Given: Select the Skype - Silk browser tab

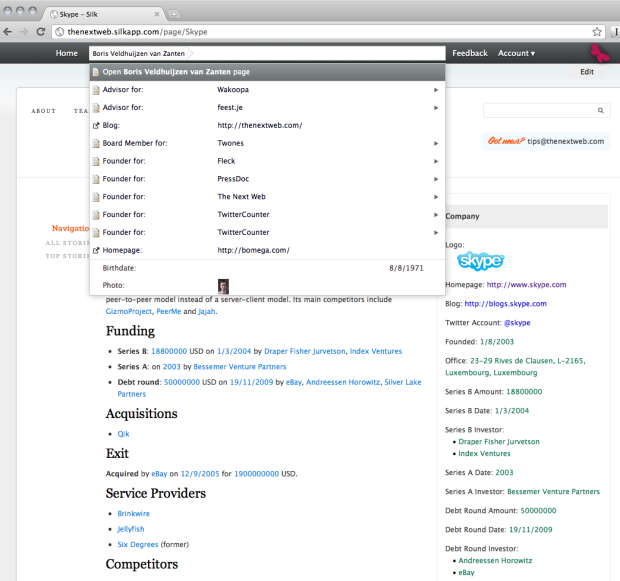Looking at the screenshot, I should pos(104,14).
